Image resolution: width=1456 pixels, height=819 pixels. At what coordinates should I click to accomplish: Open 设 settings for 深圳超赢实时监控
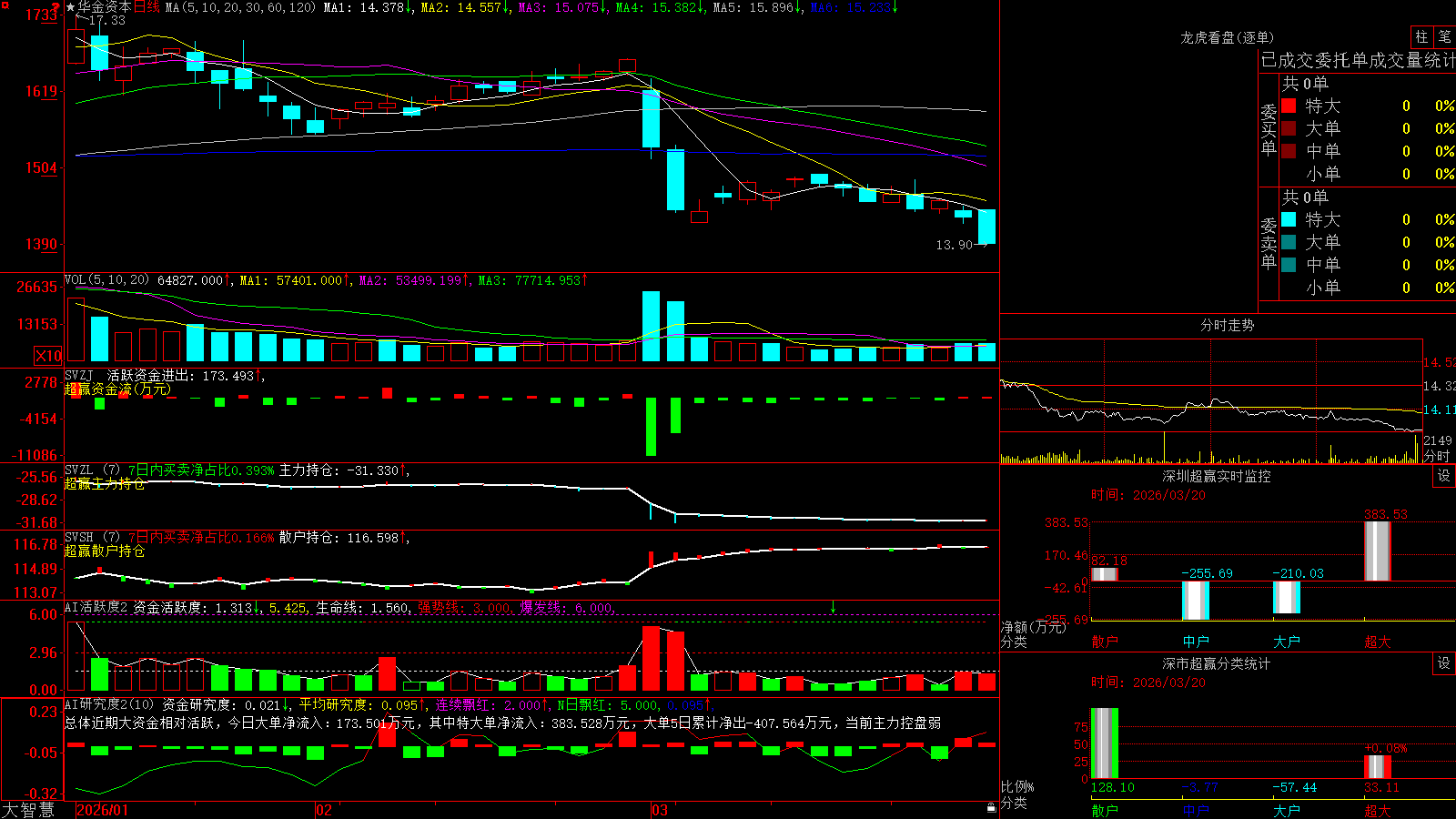coord(1444,476)
